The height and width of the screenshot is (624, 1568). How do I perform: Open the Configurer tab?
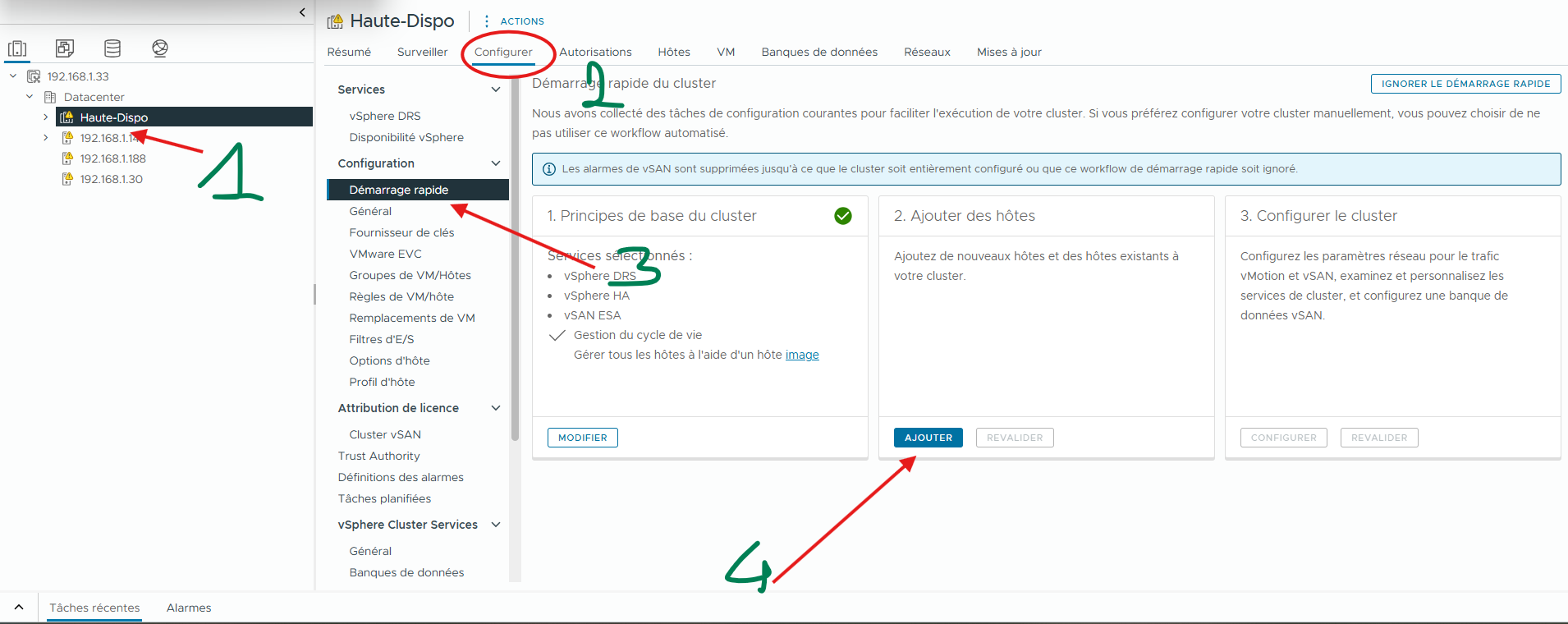pos(503,52)
